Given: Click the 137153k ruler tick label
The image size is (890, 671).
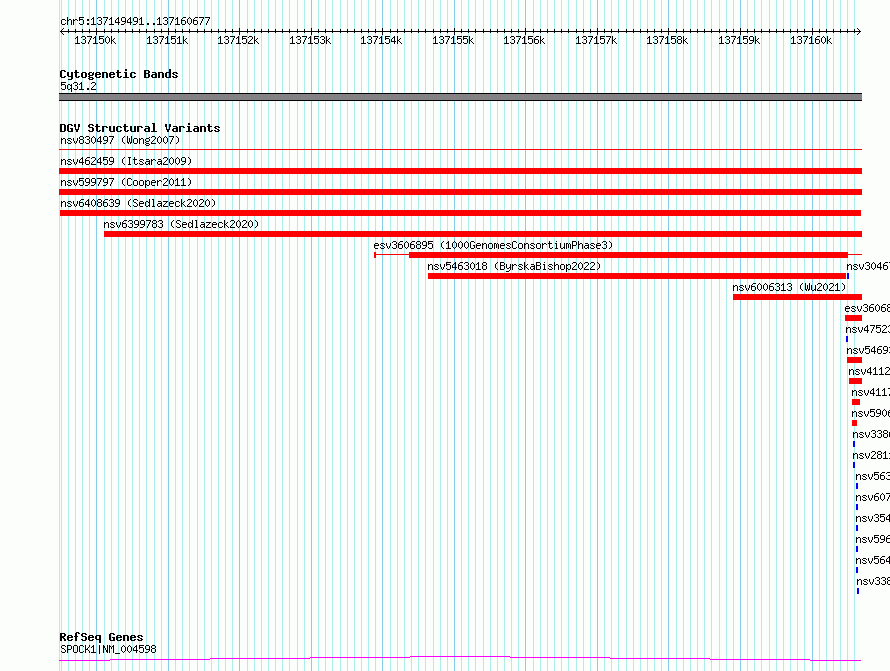Looking at the screenshot, I should 310,40.
